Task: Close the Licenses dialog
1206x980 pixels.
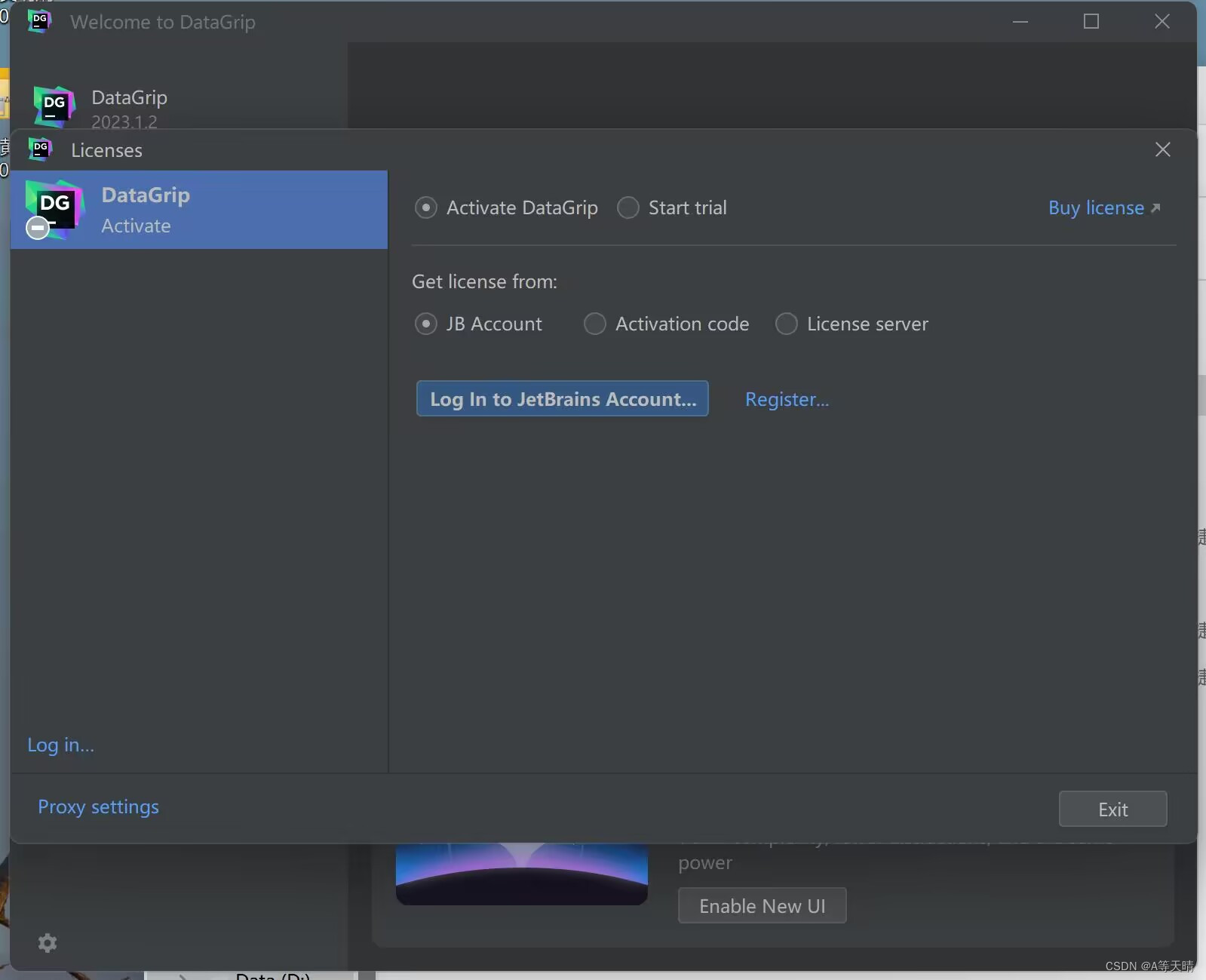Action: click(x=1162, y=149)
